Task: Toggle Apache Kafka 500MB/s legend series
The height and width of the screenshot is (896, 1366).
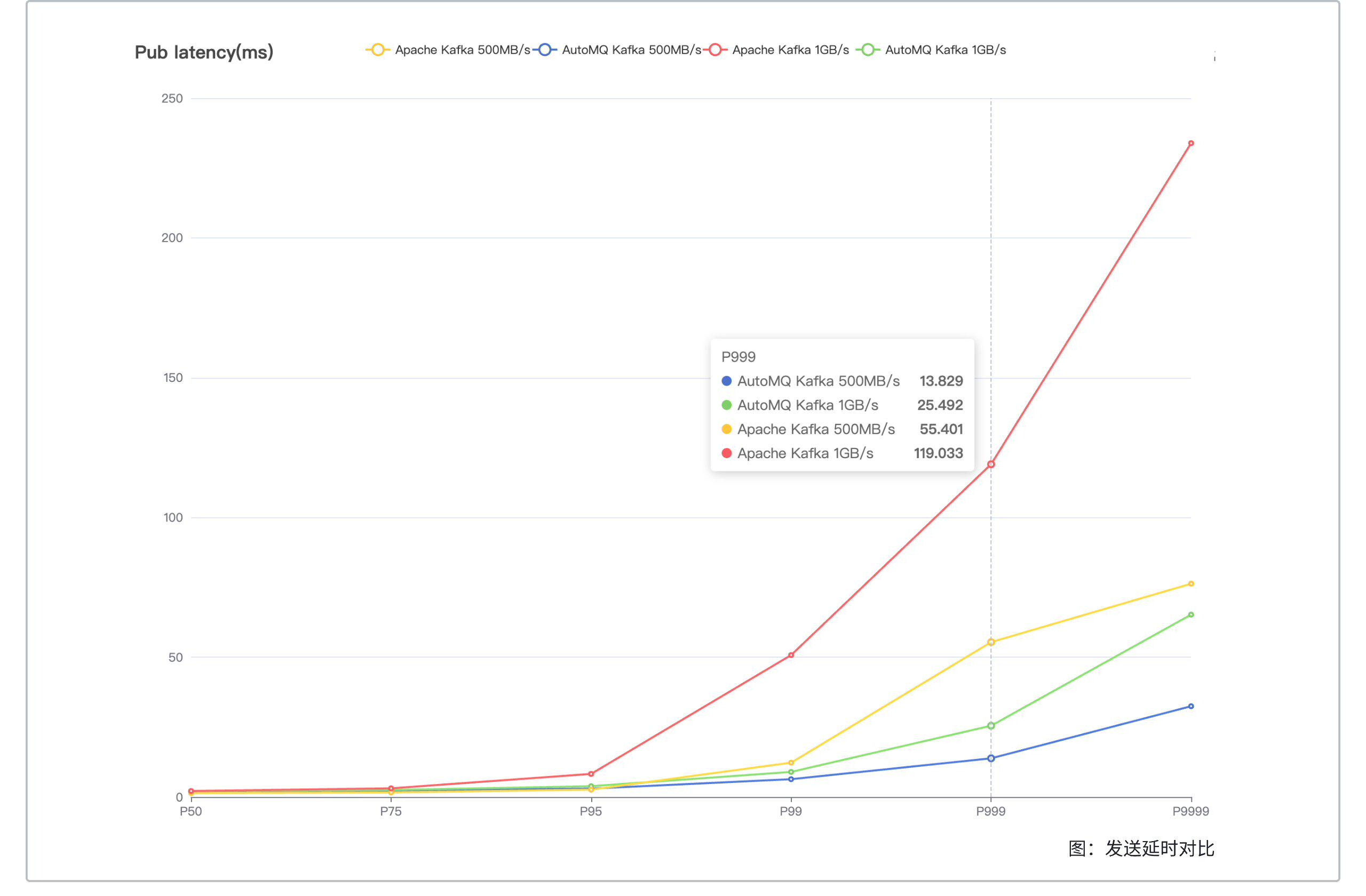Action: (462, 50)
